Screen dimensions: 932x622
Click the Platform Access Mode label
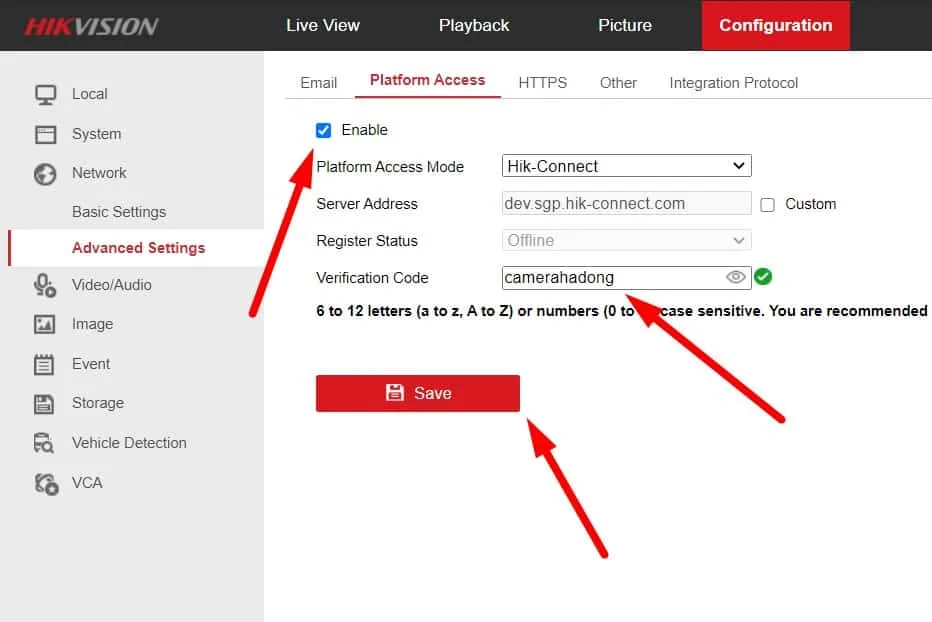pyautogui.click(x=390, y=167)
